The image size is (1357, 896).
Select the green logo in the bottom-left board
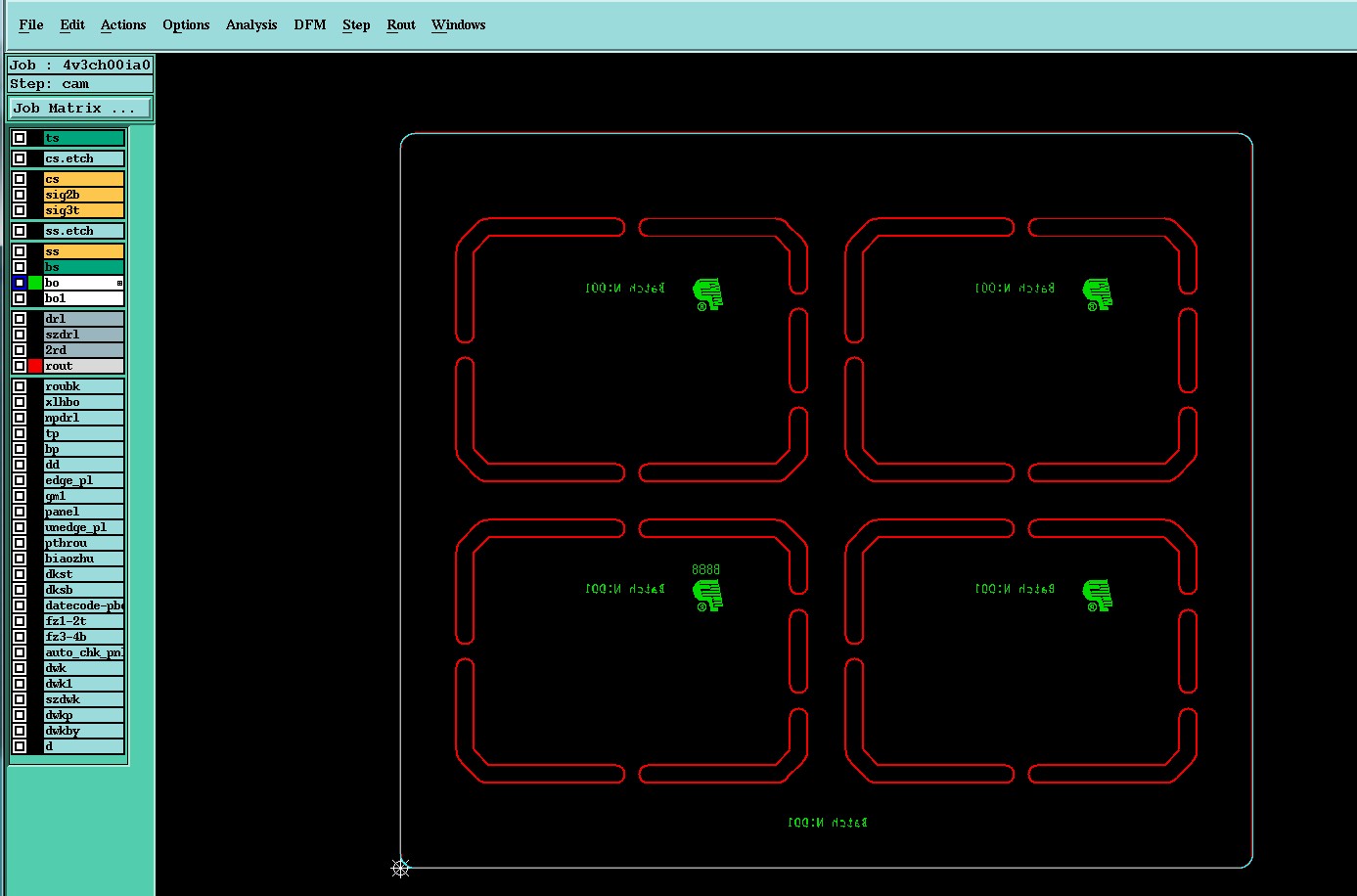707,596
